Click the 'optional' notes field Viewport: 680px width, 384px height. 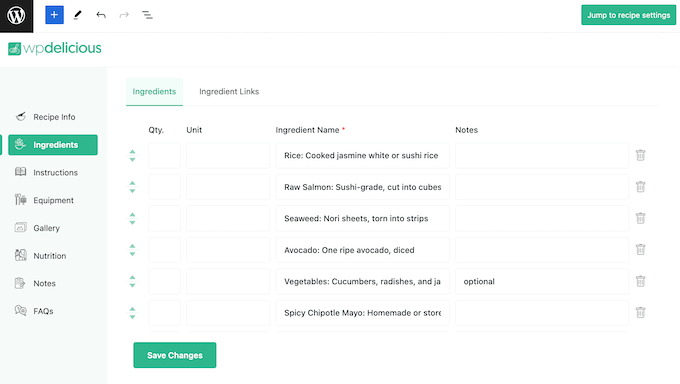point(542,281)
